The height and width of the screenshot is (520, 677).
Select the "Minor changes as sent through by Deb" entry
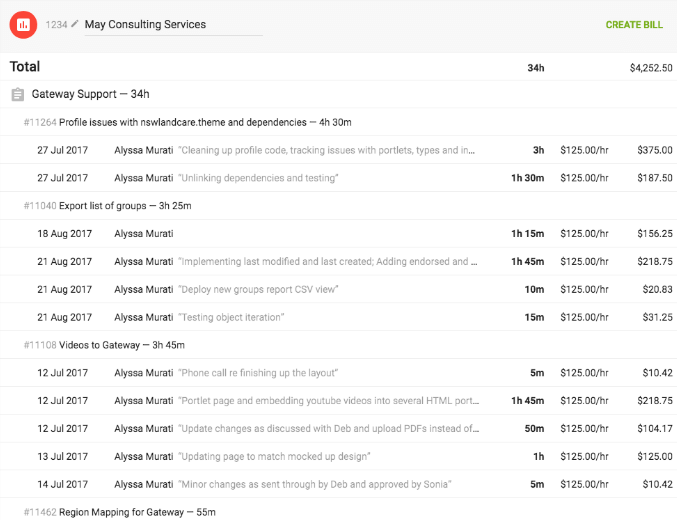coord(338,484)
